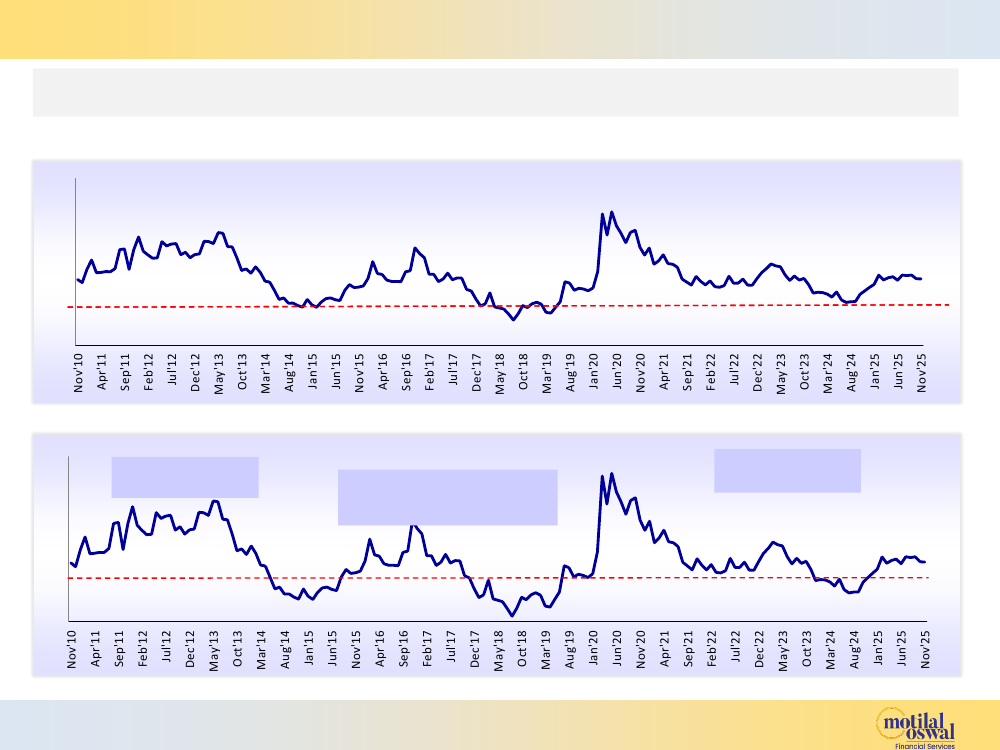Select Nov'25 label on upper chart axis

coord(921,373)
